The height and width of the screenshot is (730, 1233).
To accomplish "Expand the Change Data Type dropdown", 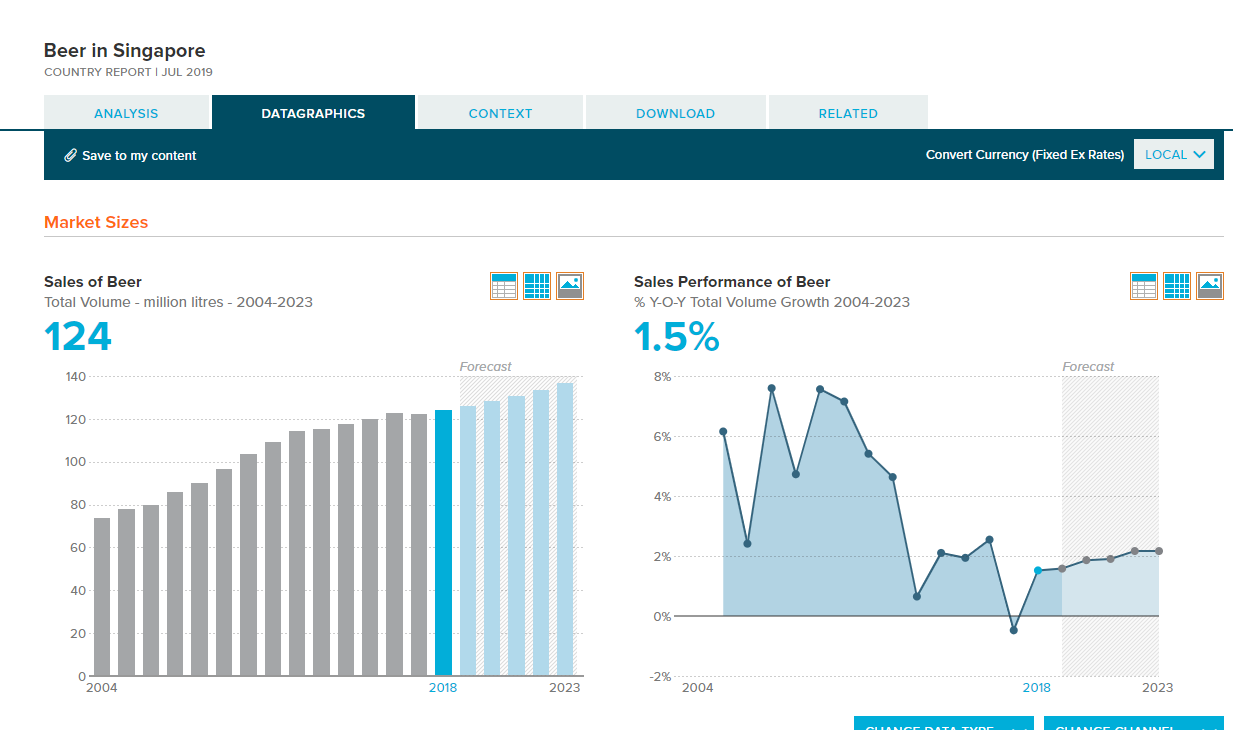I will click(x=944, y=723).
